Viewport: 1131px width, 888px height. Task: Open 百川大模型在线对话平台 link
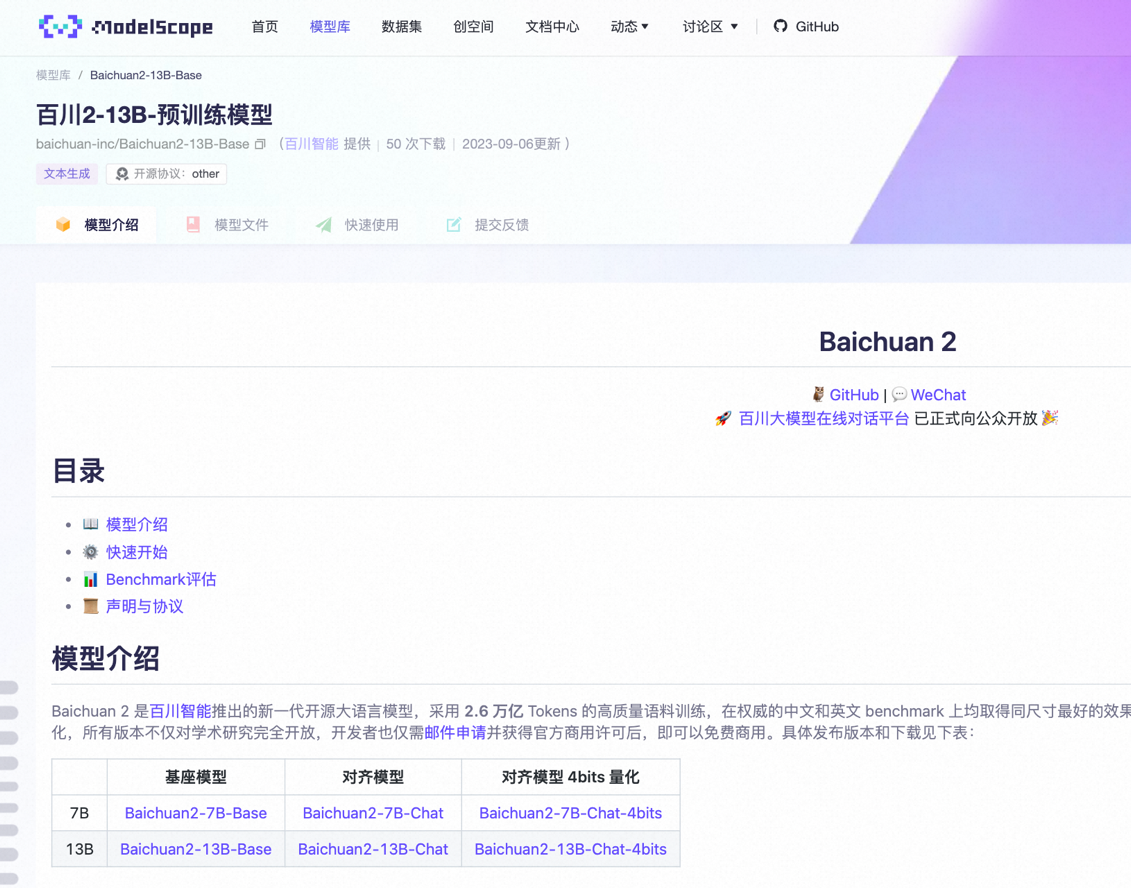click(824, 418)
